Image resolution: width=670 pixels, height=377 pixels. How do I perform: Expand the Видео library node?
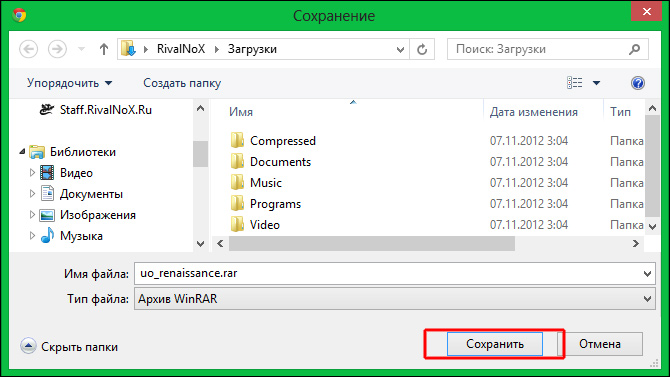pyautogui.click(x=32, y=173)
